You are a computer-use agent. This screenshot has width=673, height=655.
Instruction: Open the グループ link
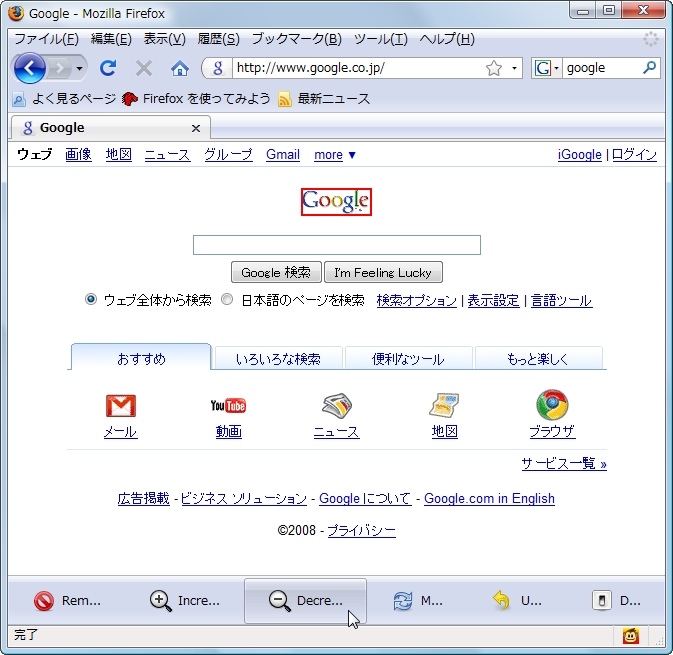[x=228, y=155]
